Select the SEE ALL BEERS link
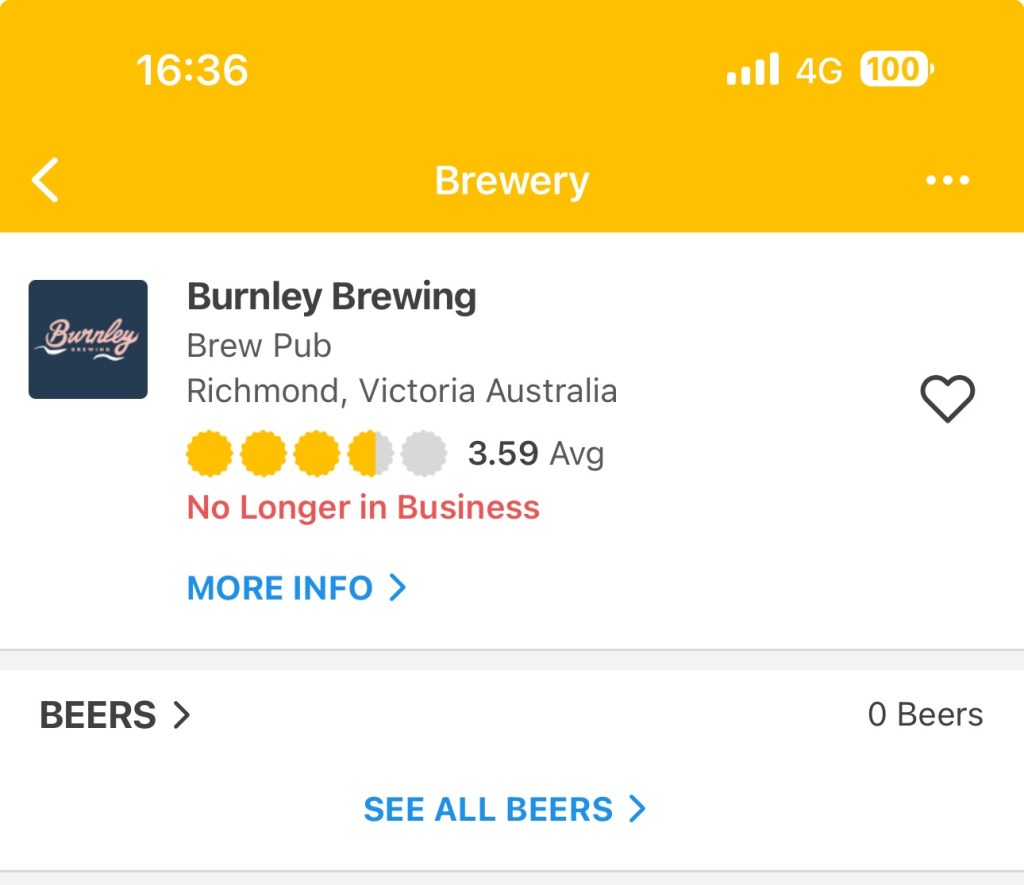1024x885 pixels. point(488,809)
